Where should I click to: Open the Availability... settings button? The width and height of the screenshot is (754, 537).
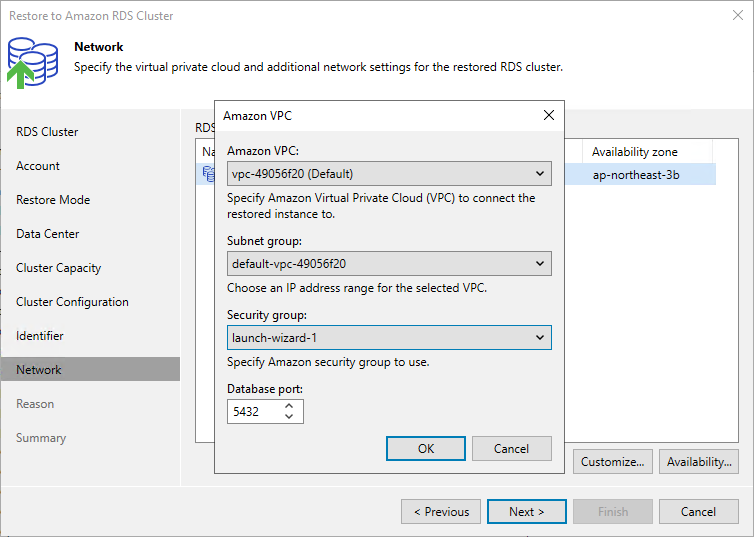click(699, 462)
